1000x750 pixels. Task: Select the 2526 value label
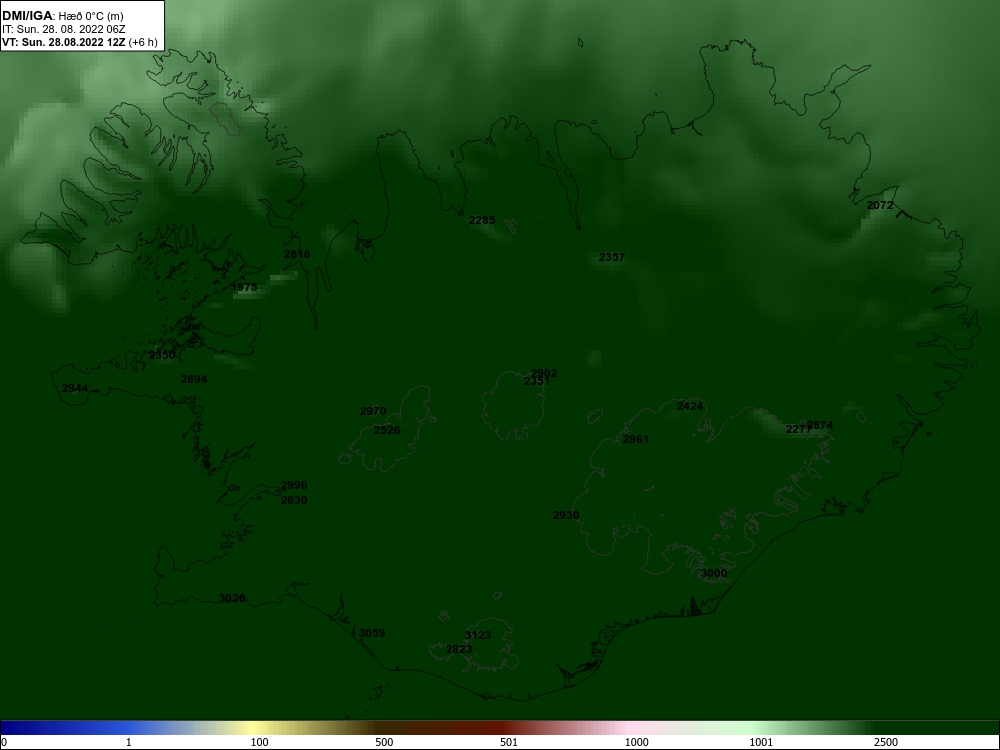(x=387, y=430)
